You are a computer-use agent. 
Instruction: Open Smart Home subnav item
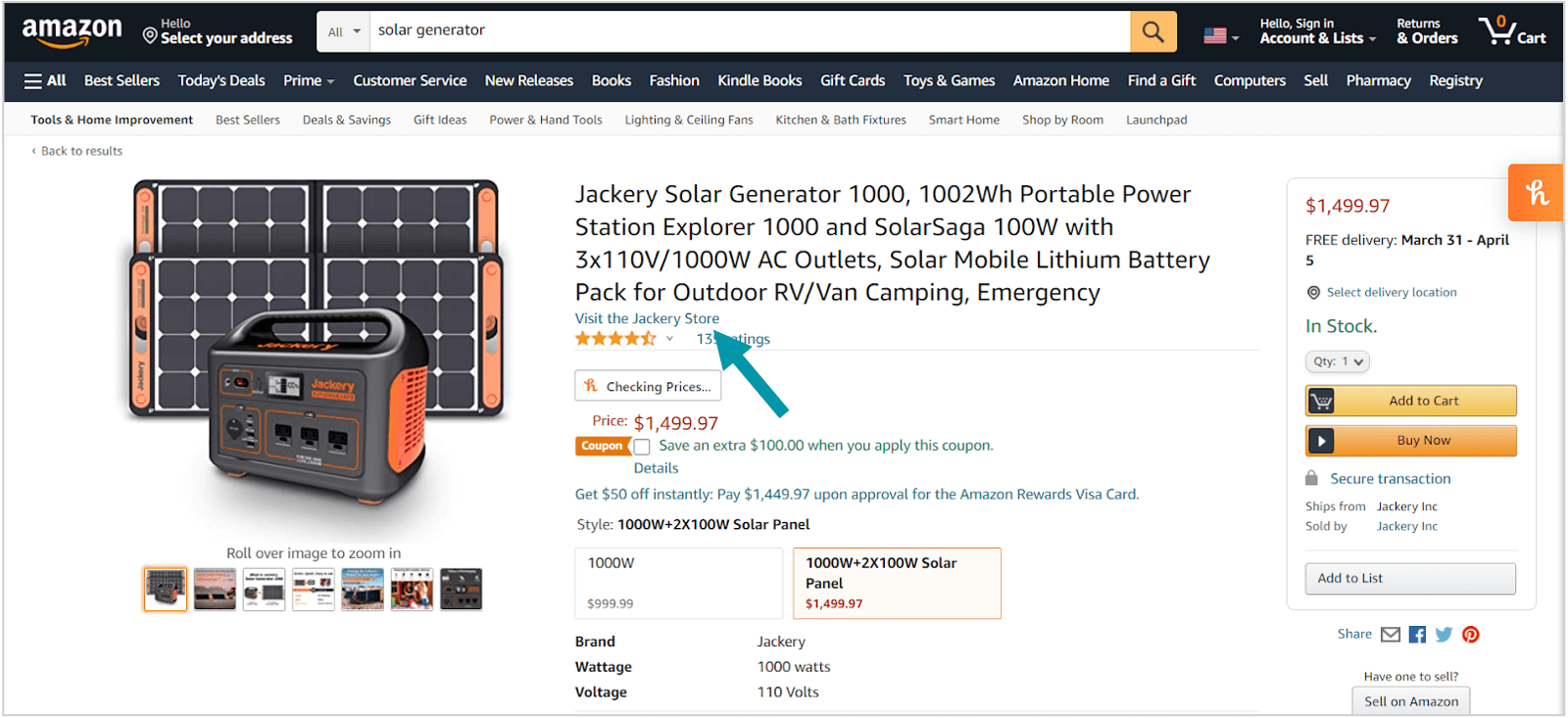(x=964, y=120)
